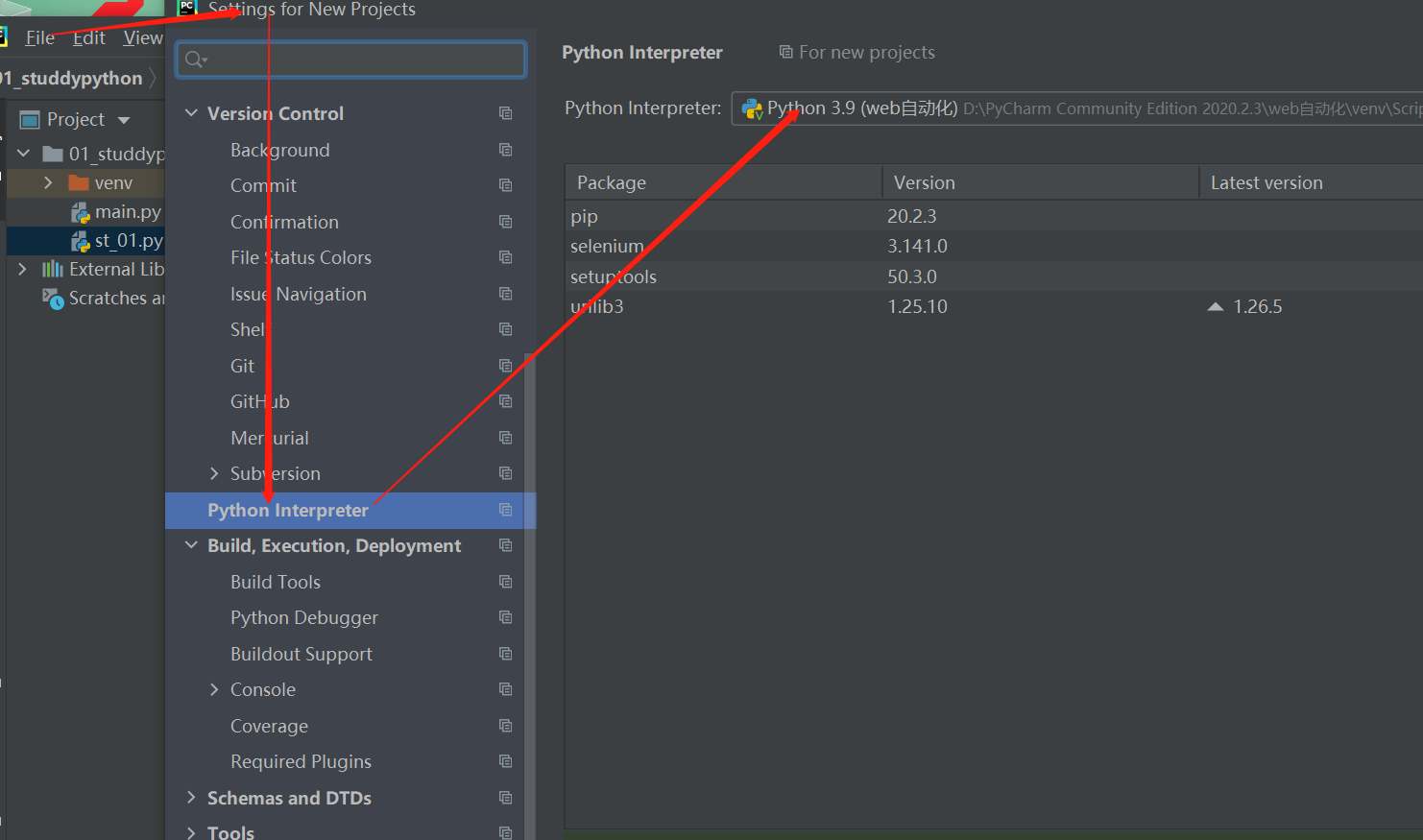Image resolution: width=1423 pixels, height=840 pixels.
Task: Click the per-project icon next to Background
Action: point(505,150)
